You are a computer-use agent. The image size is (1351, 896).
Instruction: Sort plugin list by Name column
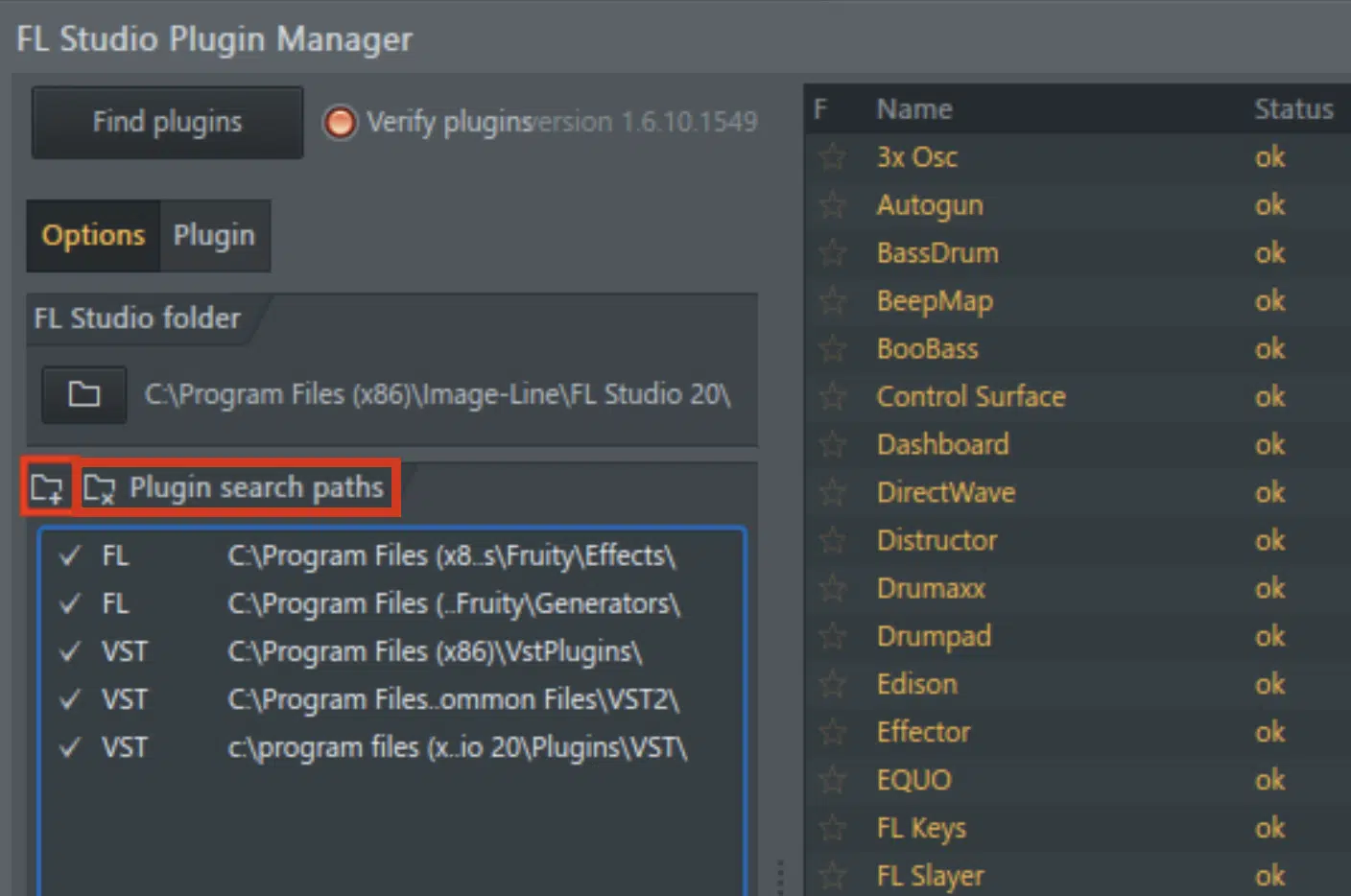point(914,109)
